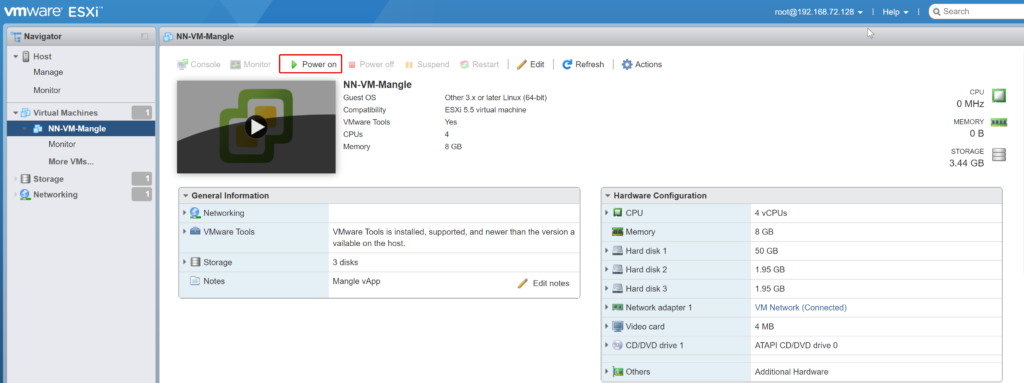Expand the Hard disk 1 row
Screen dimensions: 1024x383
tap(608, 250)
